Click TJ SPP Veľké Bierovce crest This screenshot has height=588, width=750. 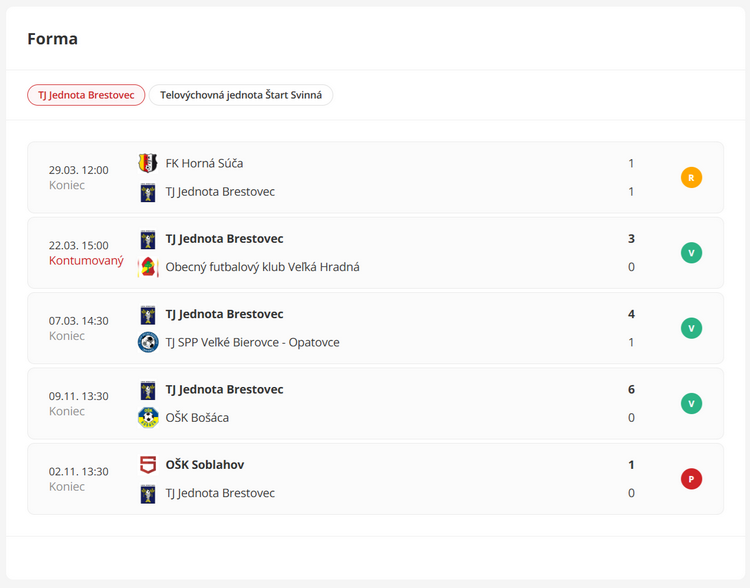coord(148,343)
